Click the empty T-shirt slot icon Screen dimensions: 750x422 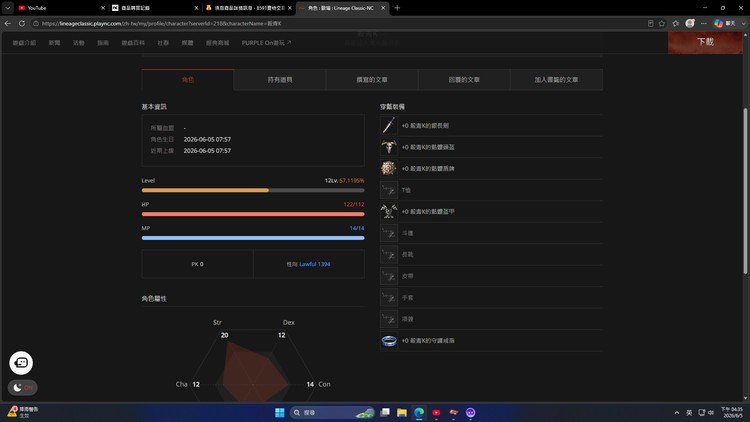pos(388,190)
